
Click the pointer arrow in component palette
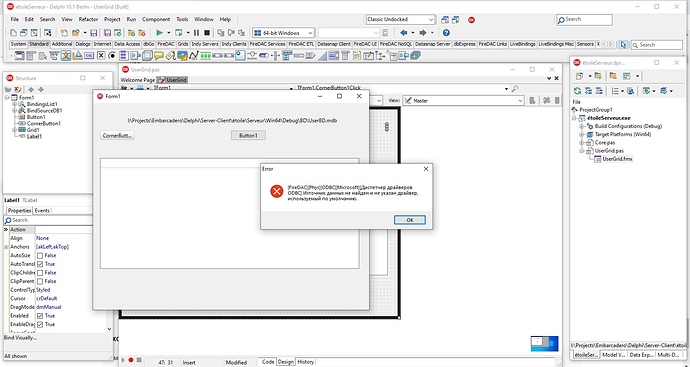(623, 44)
